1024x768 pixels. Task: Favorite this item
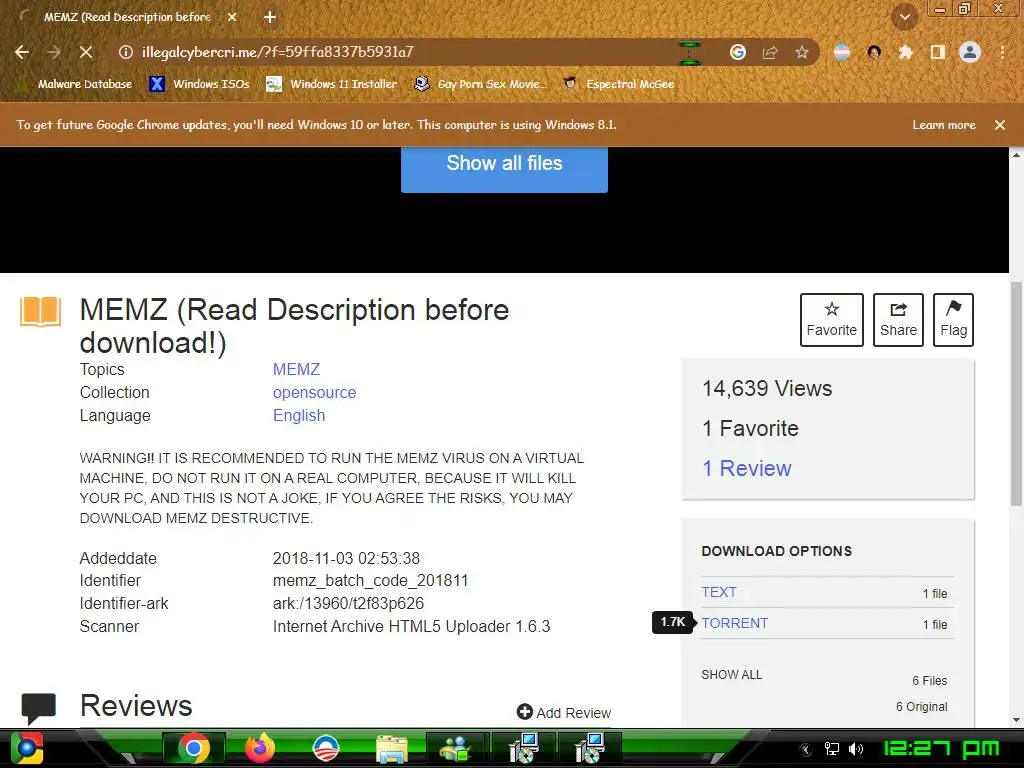pos(831,319)
